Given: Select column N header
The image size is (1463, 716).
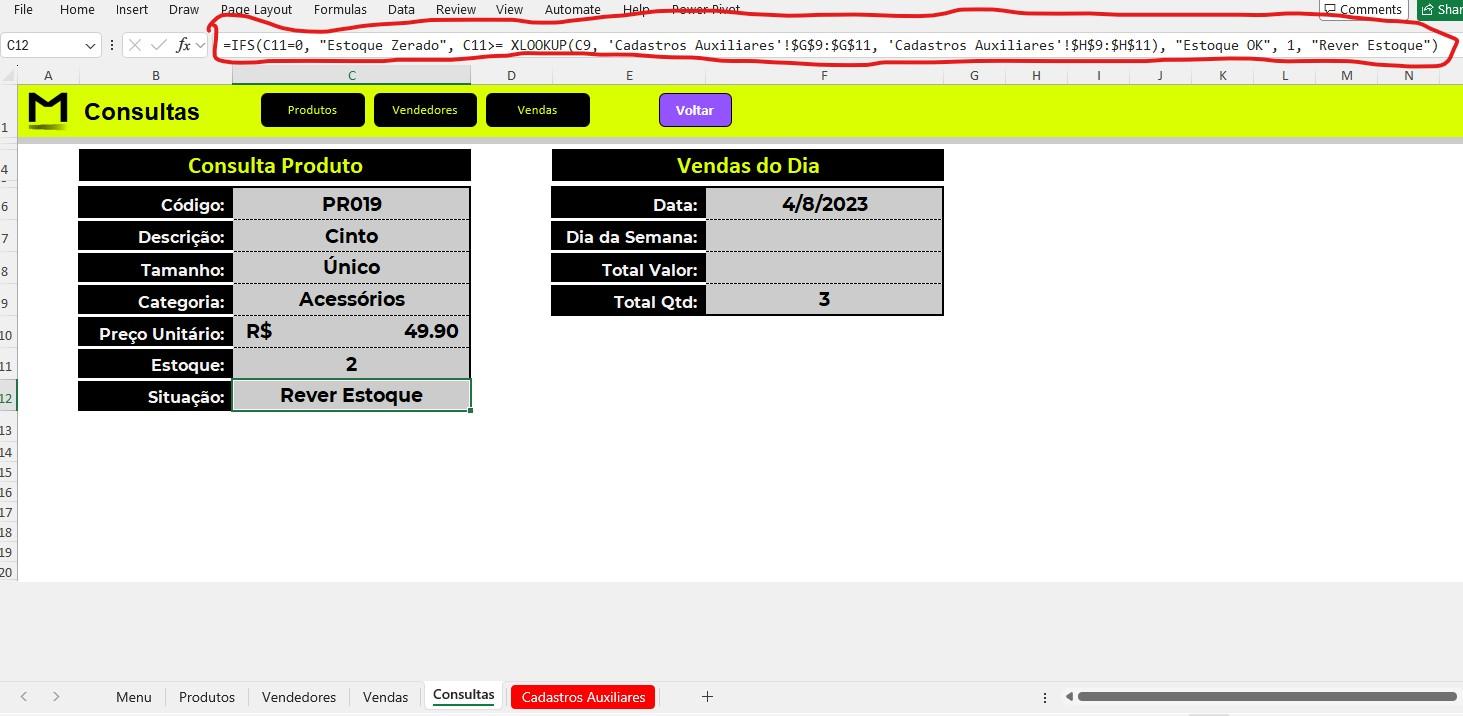Looking at the screenshot, I should click(x=1408, y=75).
